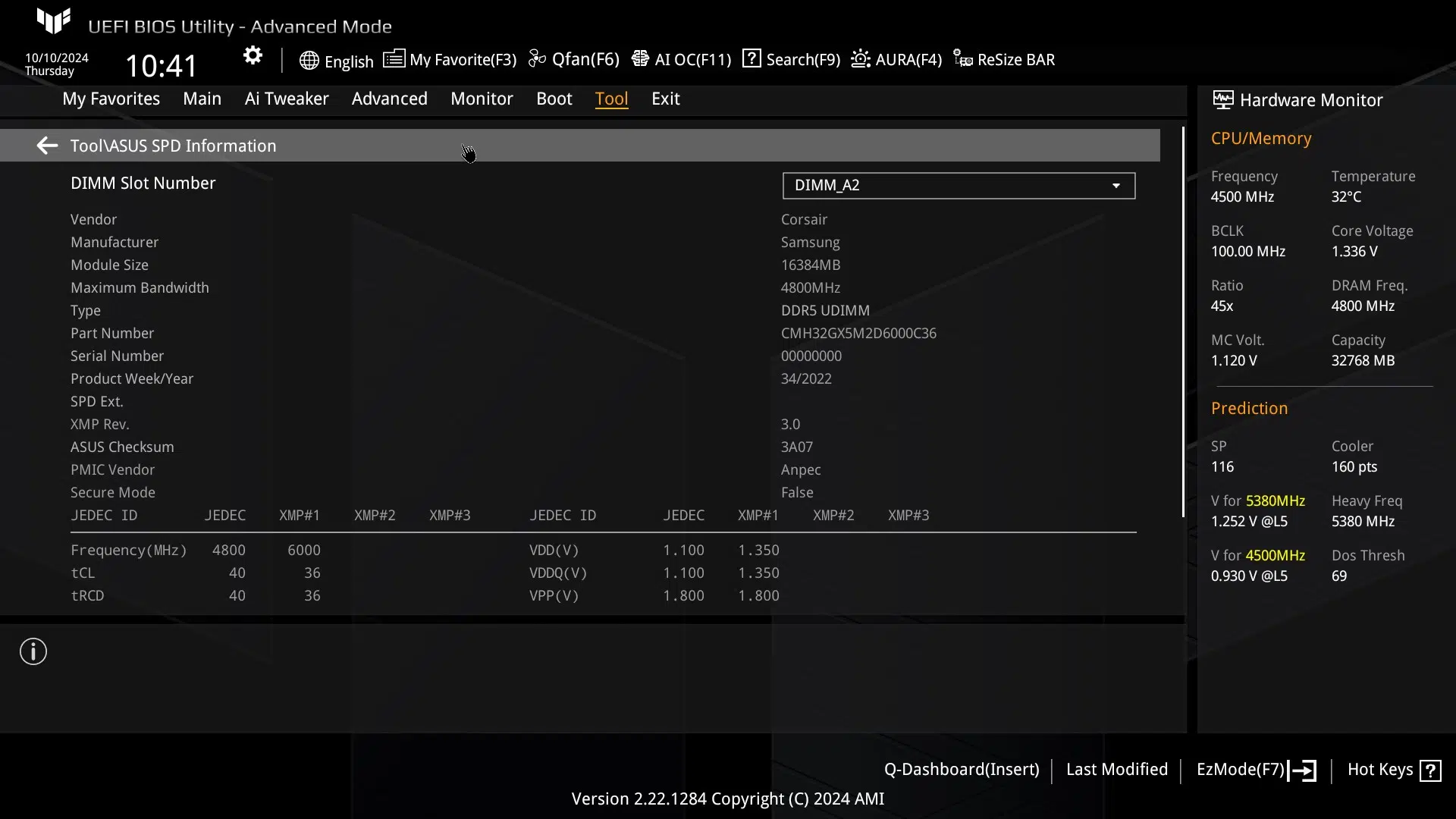Click the yellow 4500MHz prediction value
1456x819 pixels.
click(x=1276, y=556)
